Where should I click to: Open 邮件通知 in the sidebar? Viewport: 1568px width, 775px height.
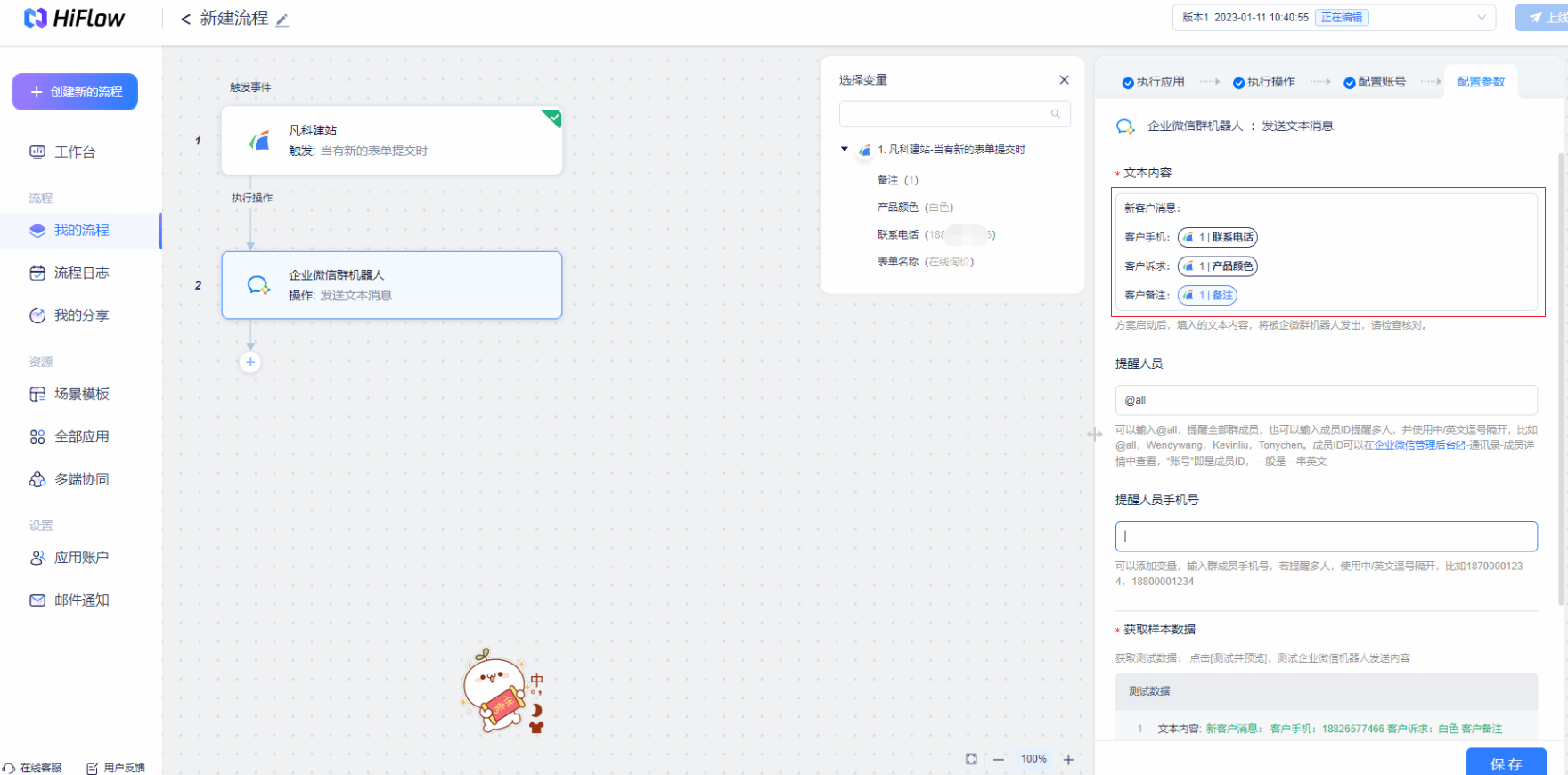tap(81, 600)
